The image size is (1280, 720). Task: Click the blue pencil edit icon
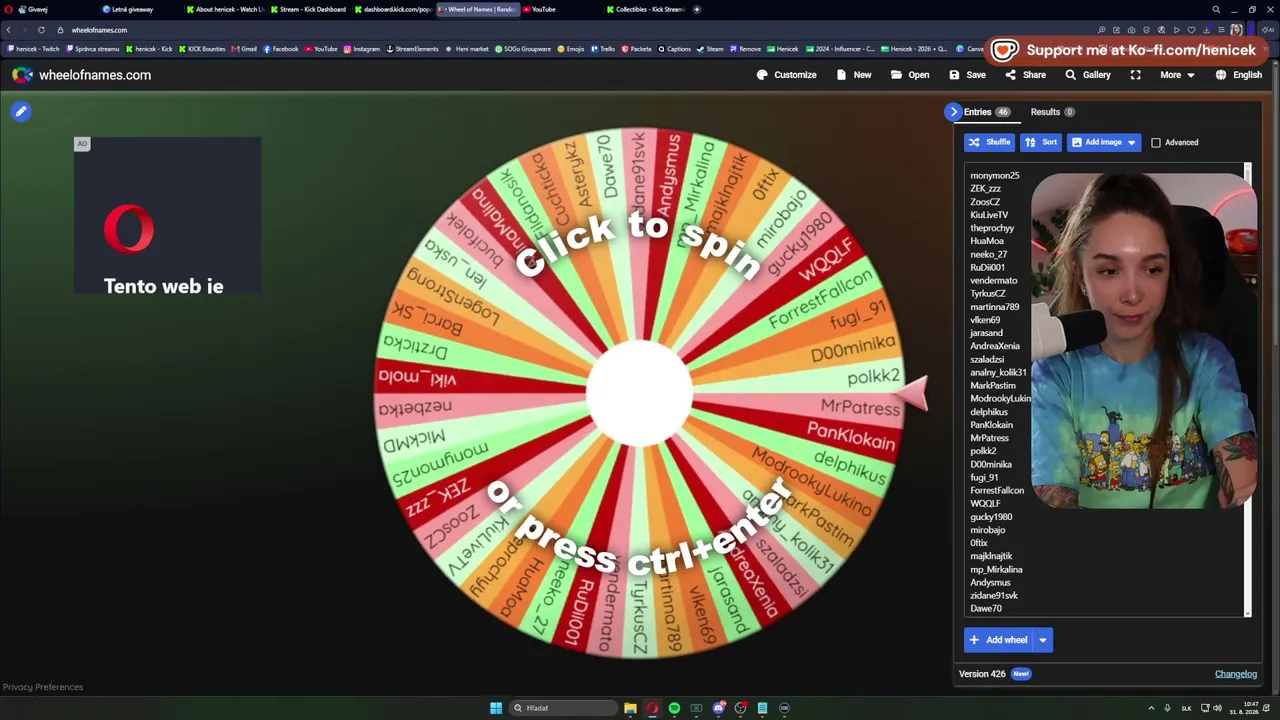point(21,111)
